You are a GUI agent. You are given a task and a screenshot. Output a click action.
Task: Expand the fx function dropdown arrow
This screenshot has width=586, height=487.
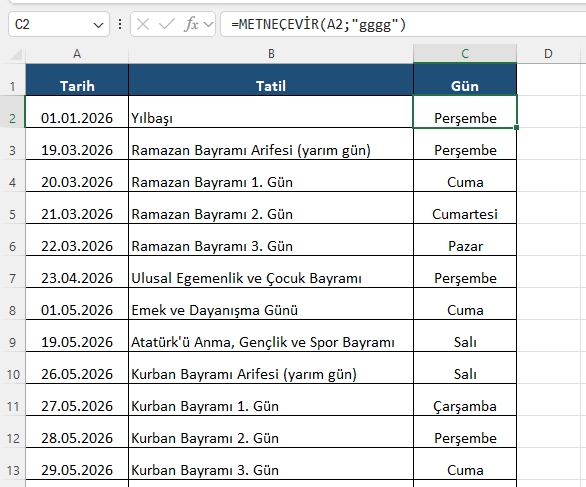(209, 25)
